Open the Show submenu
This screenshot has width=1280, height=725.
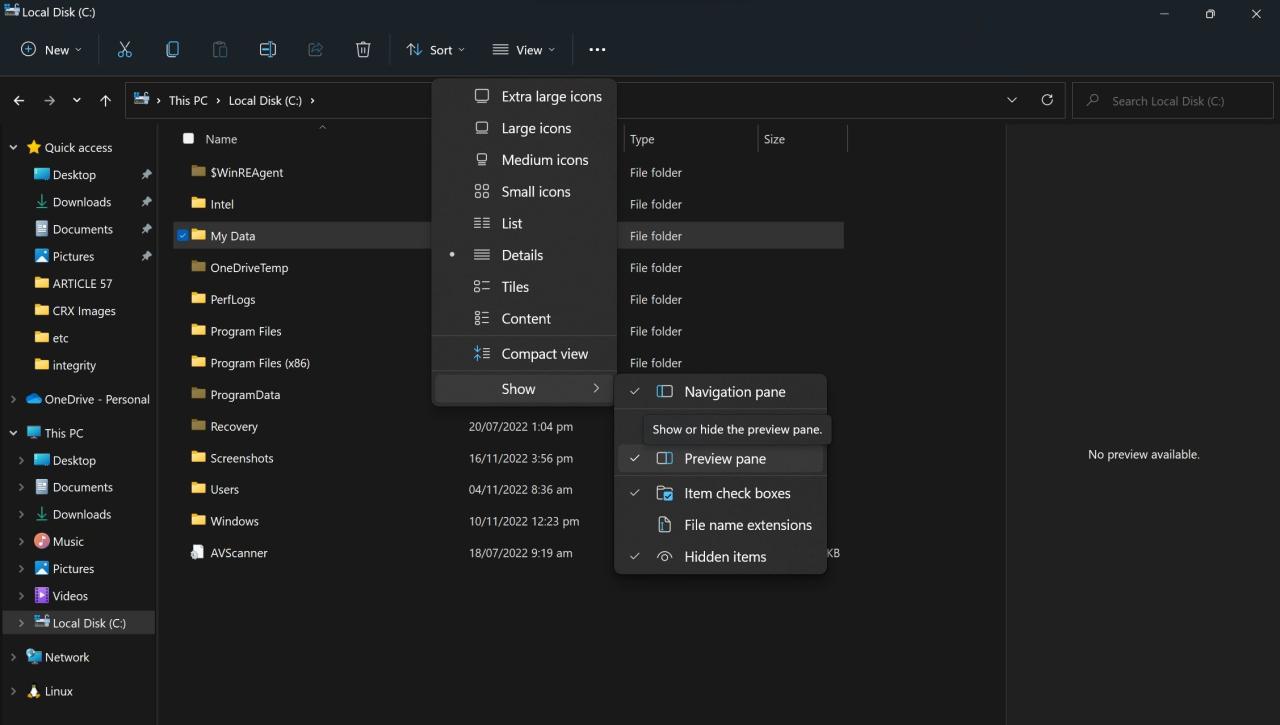[524, 389]
